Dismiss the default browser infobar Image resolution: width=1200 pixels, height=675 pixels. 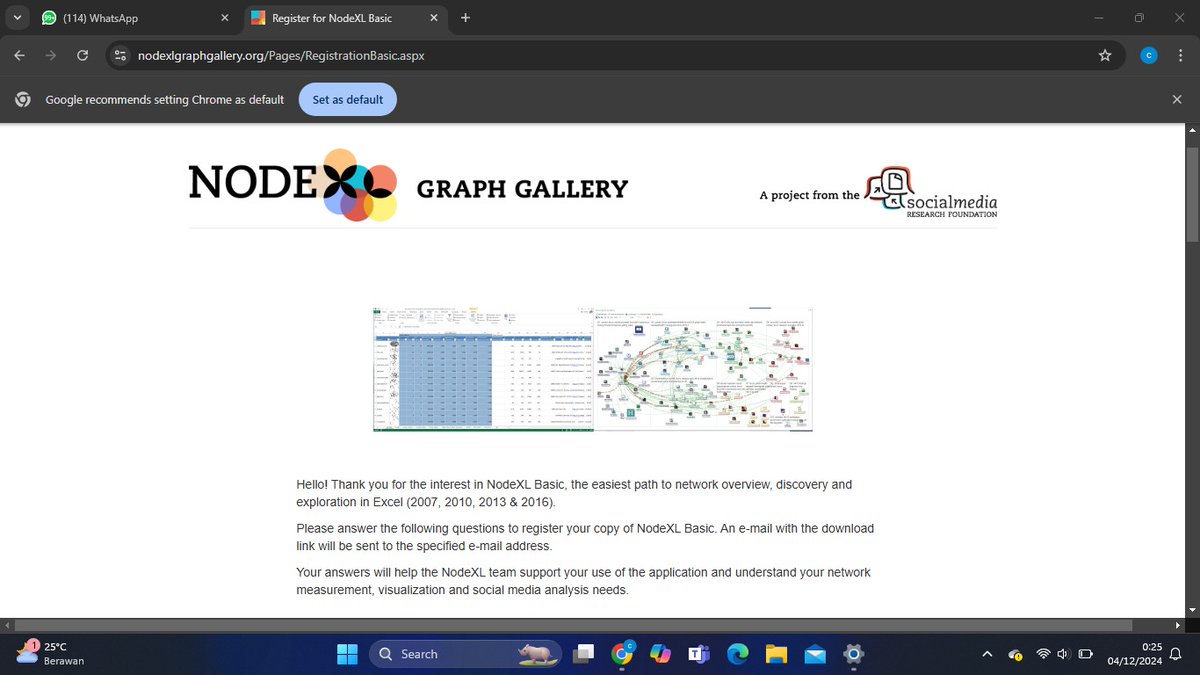click(1177, 100)
